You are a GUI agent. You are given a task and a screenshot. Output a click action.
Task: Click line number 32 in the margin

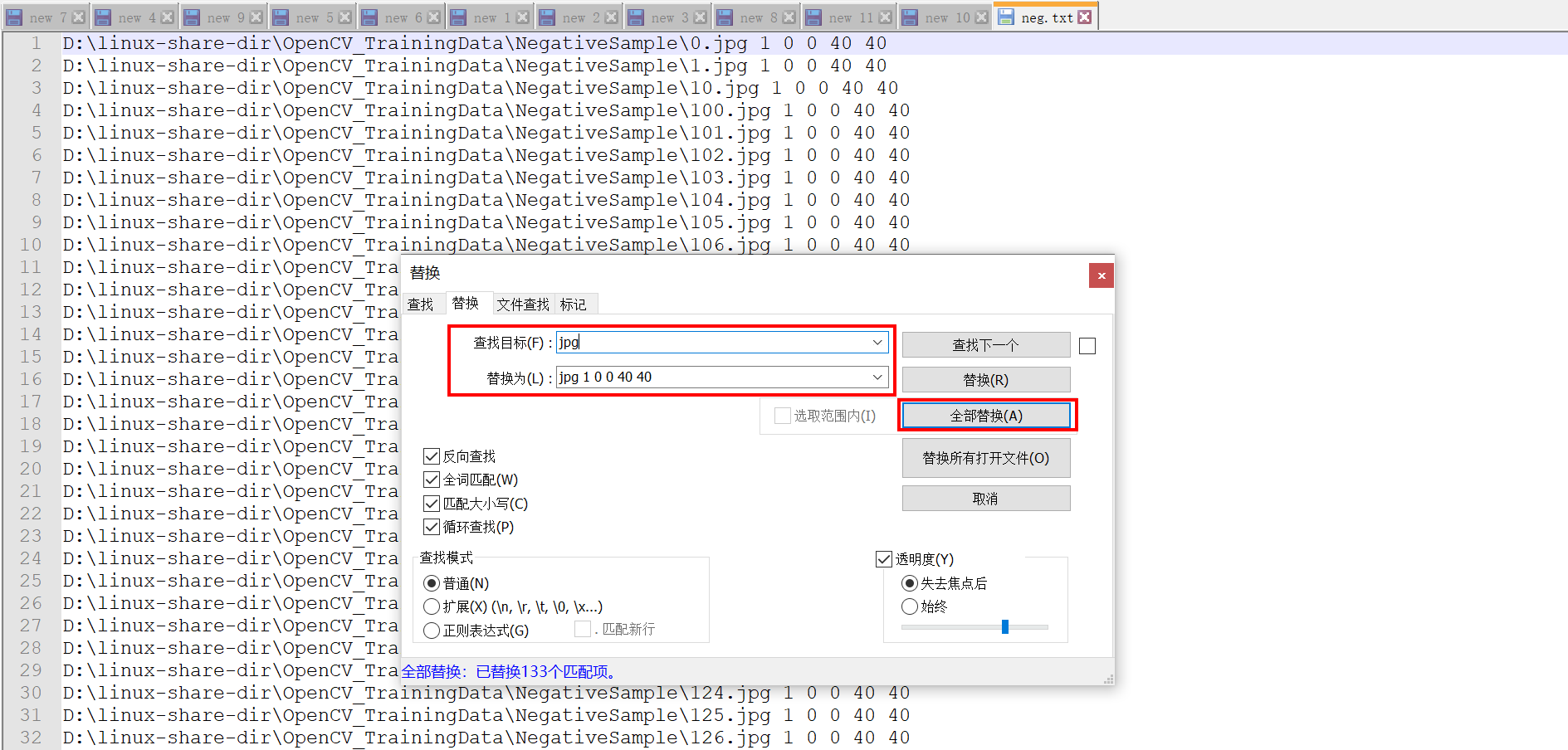(x=31, y=738)
